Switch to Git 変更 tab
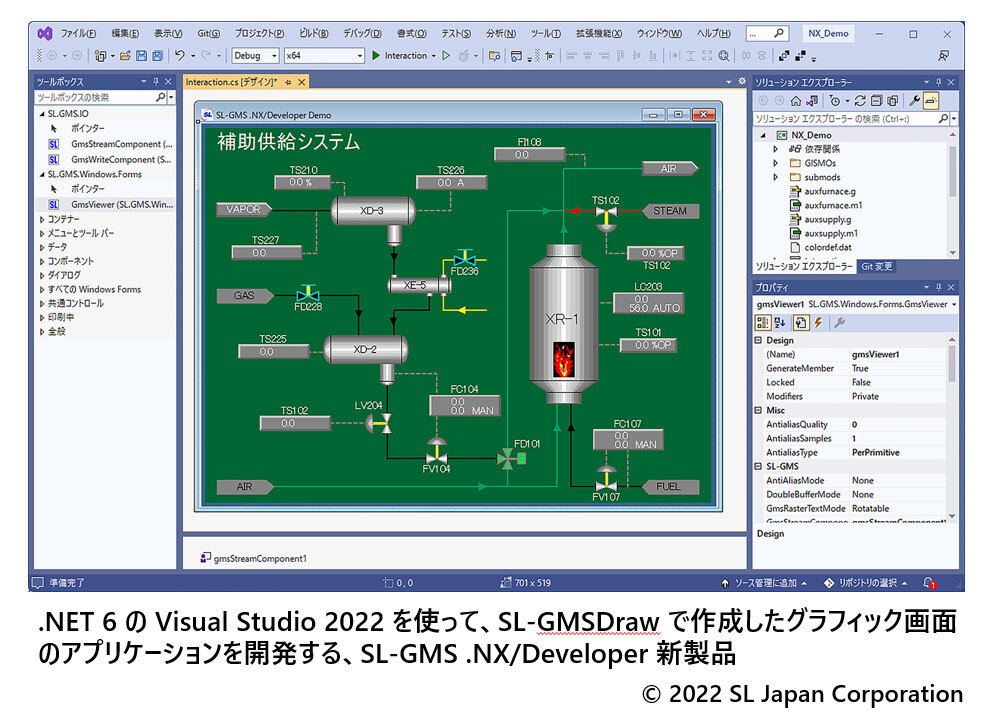The height and width of the screenshot is (726, 995). 876,267
